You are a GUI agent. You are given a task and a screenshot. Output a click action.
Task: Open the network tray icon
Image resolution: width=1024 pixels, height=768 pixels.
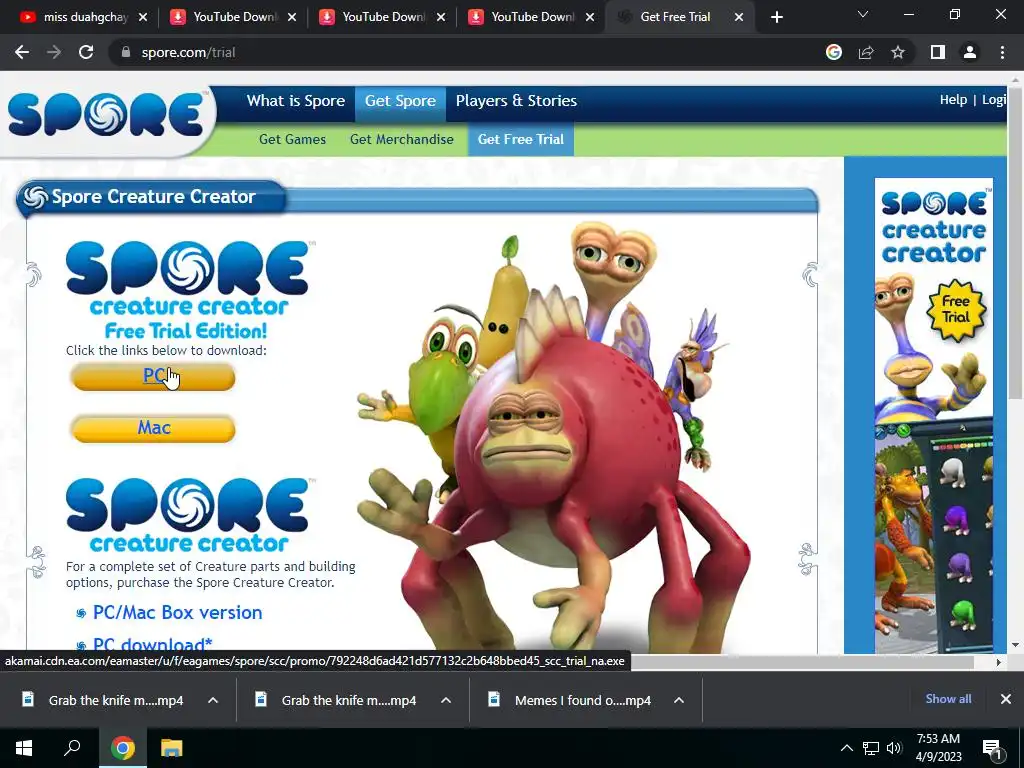click(x=871, y=748)
